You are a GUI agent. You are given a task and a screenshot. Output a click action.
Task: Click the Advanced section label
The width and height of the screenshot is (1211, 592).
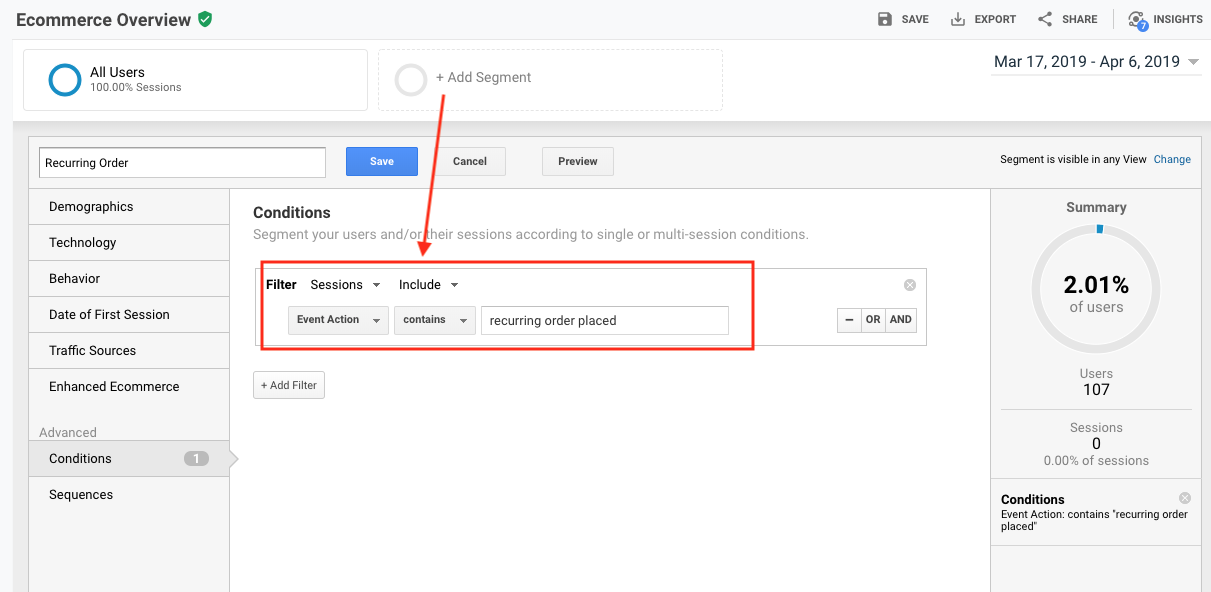pos(68,432)
